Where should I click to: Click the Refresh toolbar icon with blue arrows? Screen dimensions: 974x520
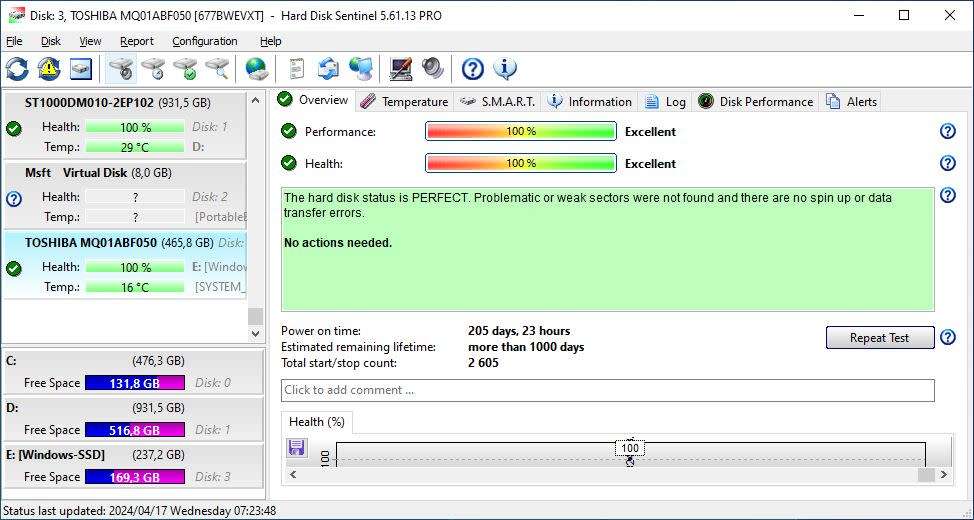(17, 68)
